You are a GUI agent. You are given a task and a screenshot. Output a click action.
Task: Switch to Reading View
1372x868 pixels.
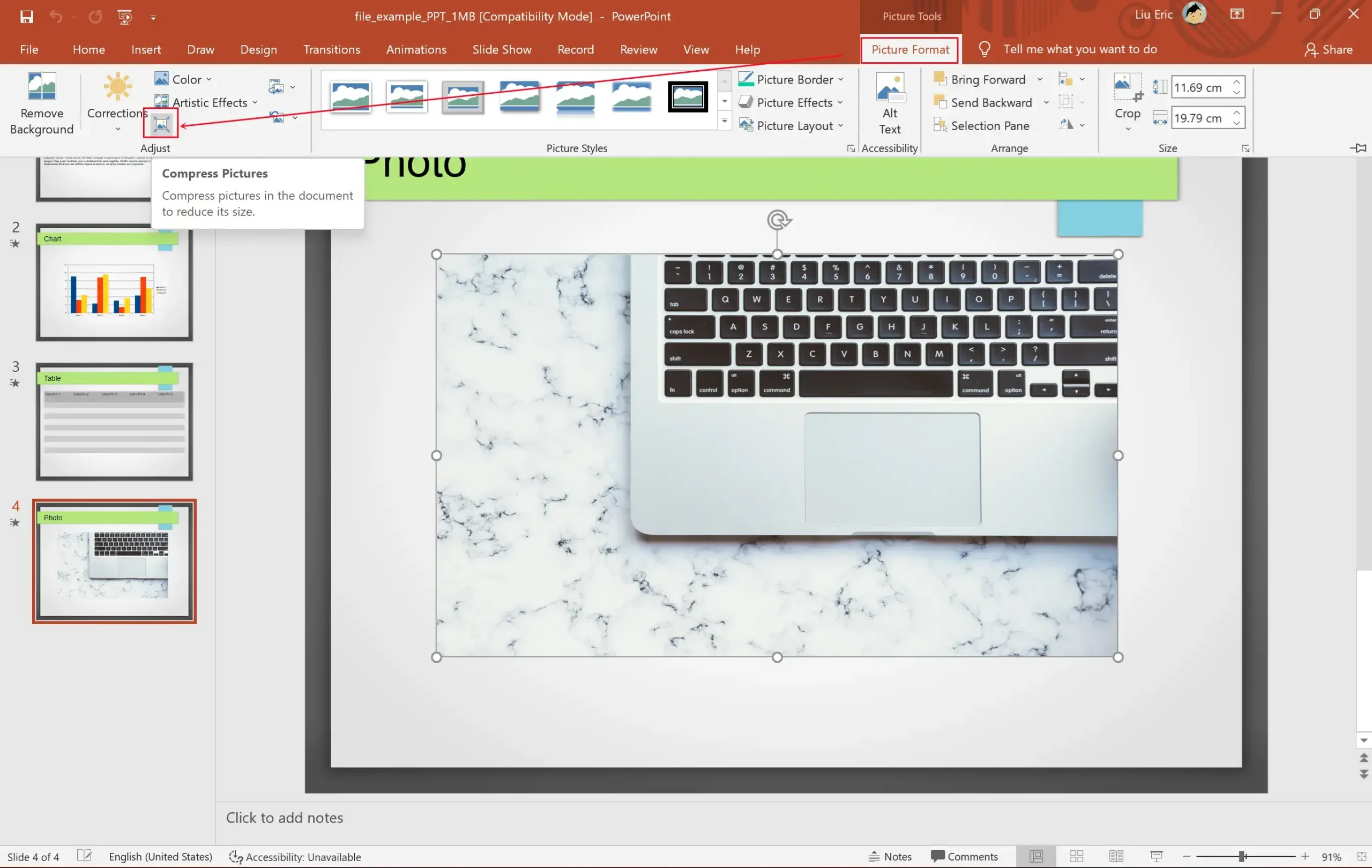(1116, 856)
